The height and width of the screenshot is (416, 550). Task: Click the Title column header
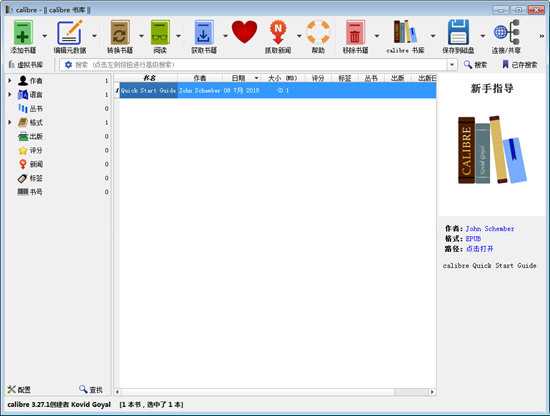(149, 78)
